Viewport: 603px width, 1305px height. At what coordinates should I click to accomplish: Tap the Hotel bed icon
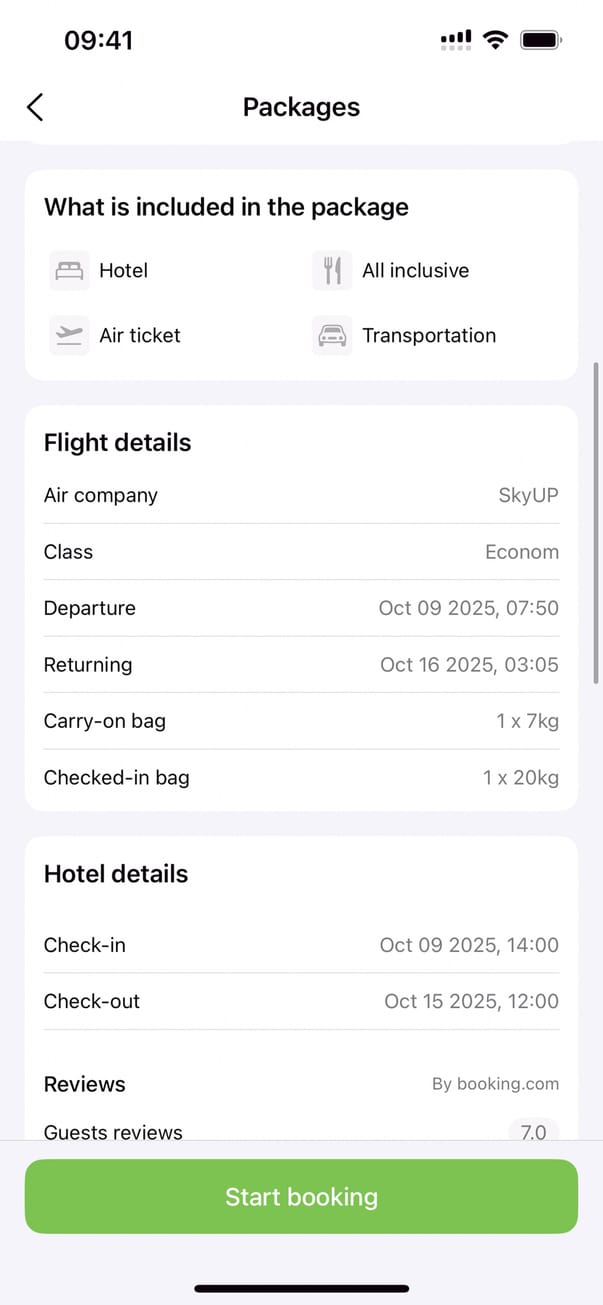69,271
